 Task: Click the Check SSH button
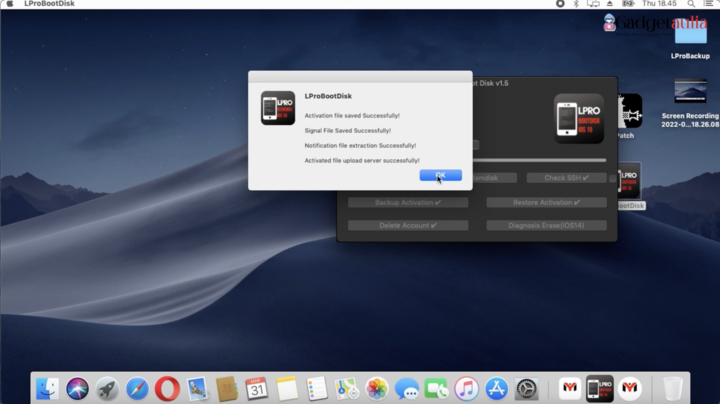point(566,178)
